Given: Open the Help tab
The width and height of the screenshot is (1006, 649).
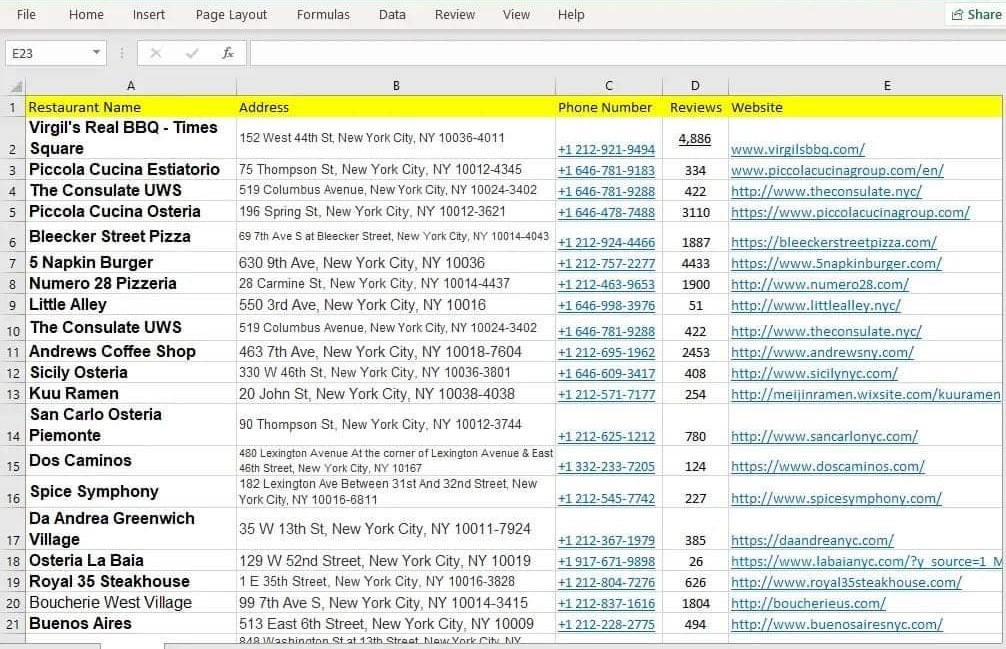Looking at the screenshot, I should tap(570, 14).
